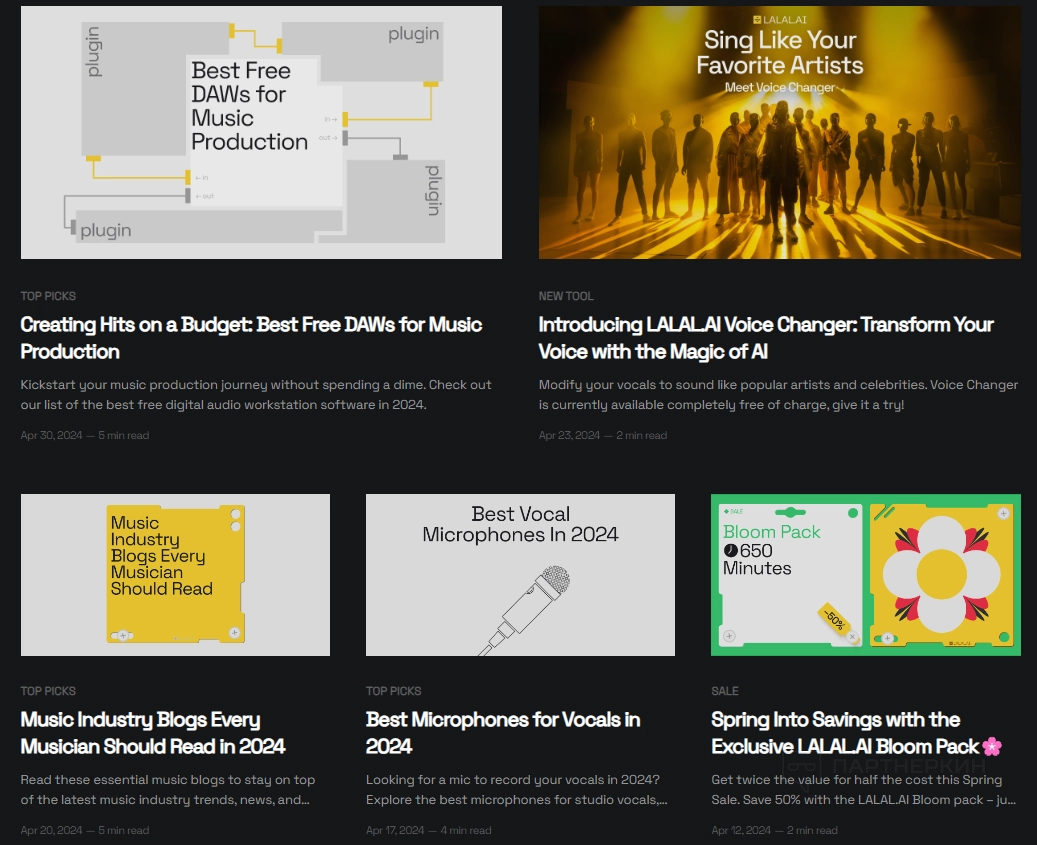Select the SALE tag
1037x845 pixels.
click(725, 691)
